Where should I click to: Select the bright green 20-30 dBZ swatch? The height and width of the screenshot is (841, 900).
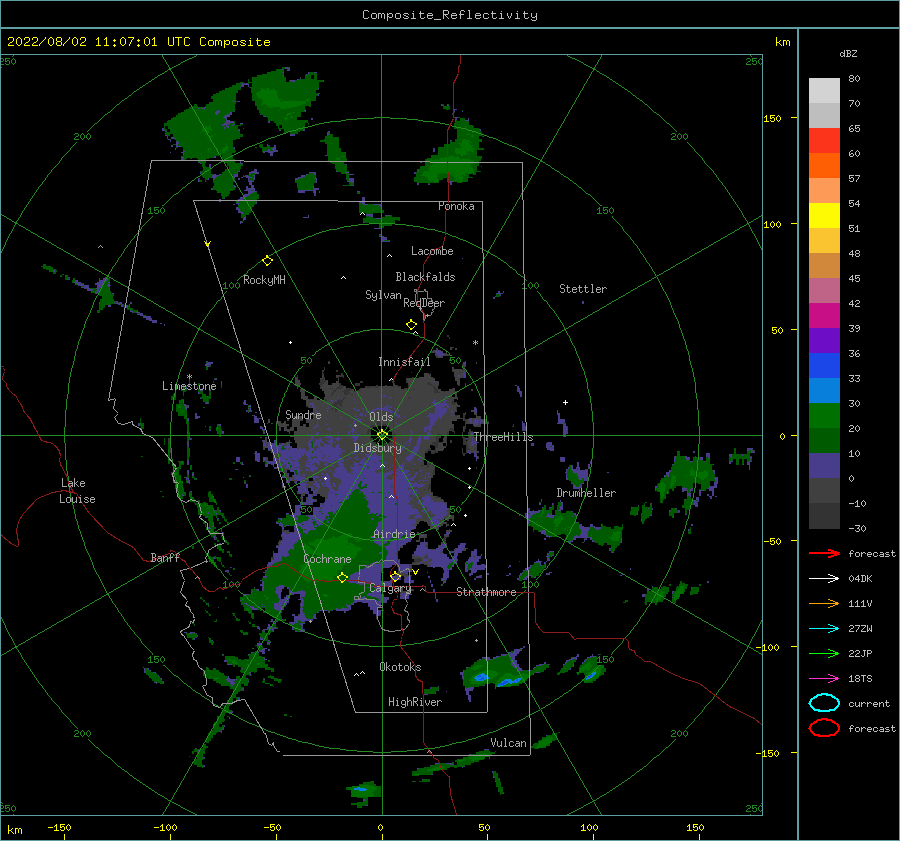(824, 415)
